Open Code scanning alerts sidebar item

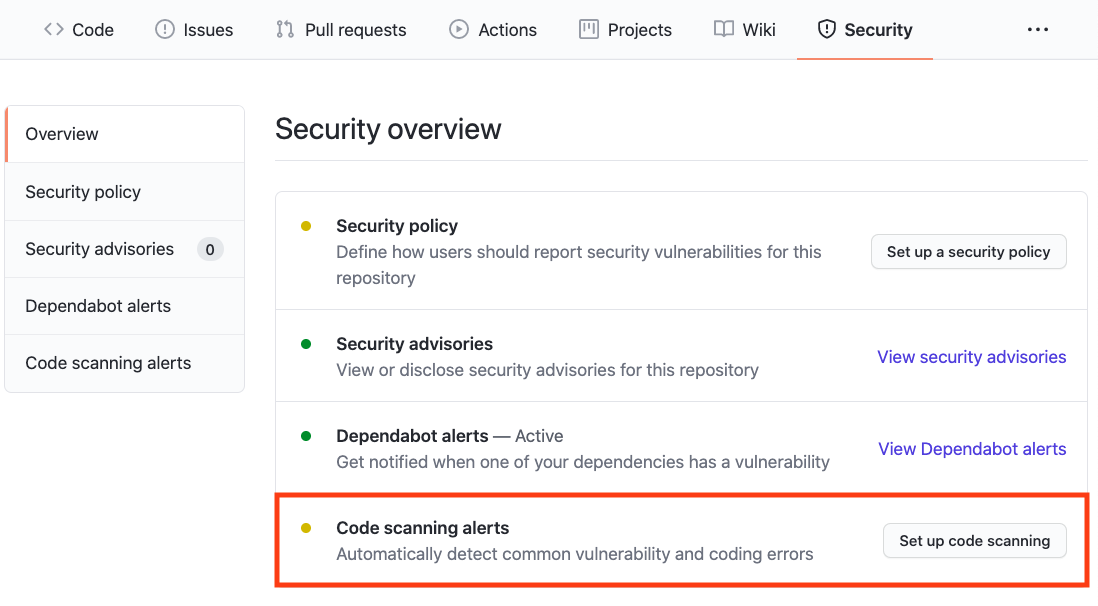[125, 363]
